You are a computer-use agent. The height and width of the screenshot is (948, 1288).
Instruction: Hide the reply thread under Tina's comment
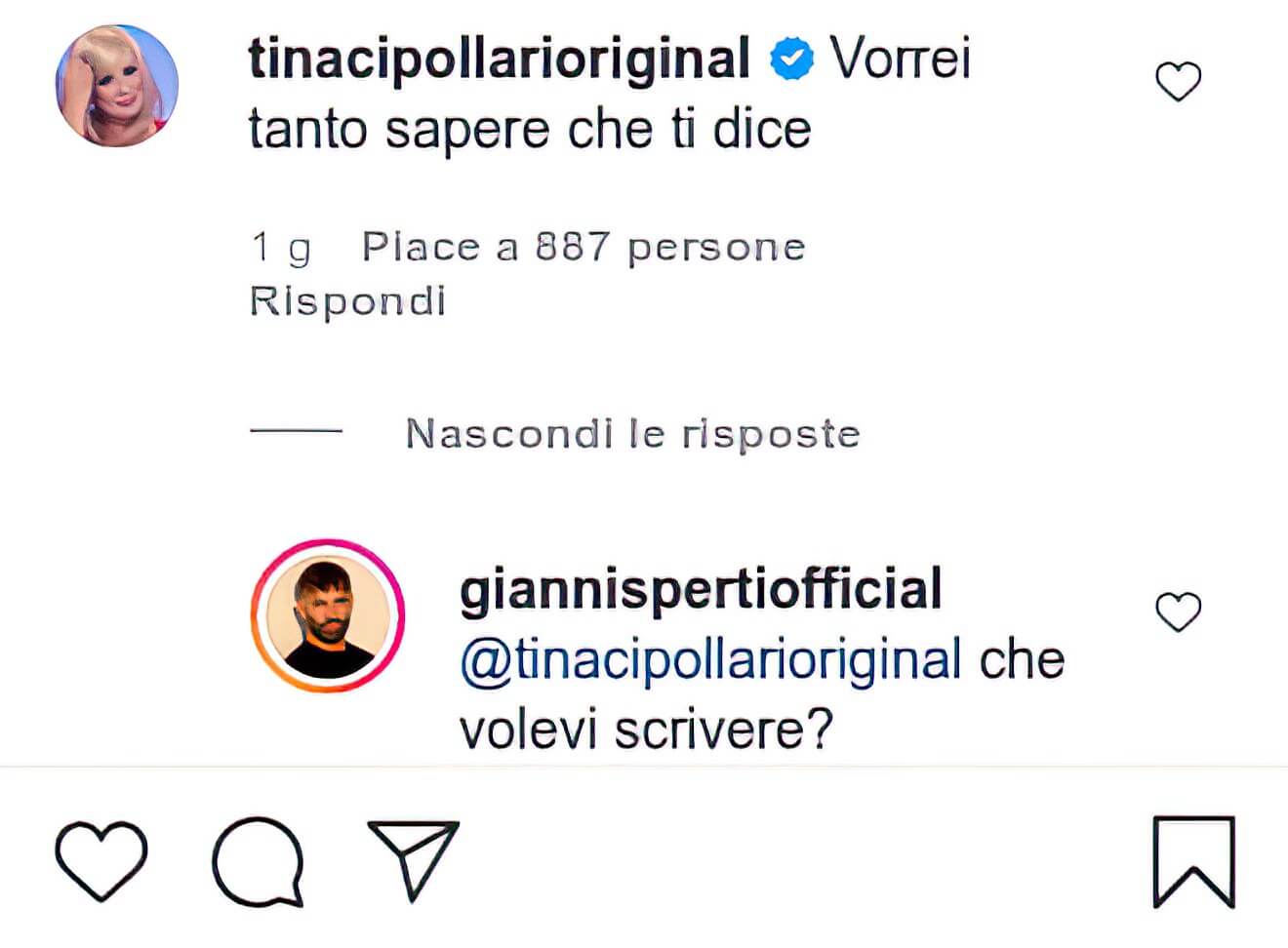point(632,432)
